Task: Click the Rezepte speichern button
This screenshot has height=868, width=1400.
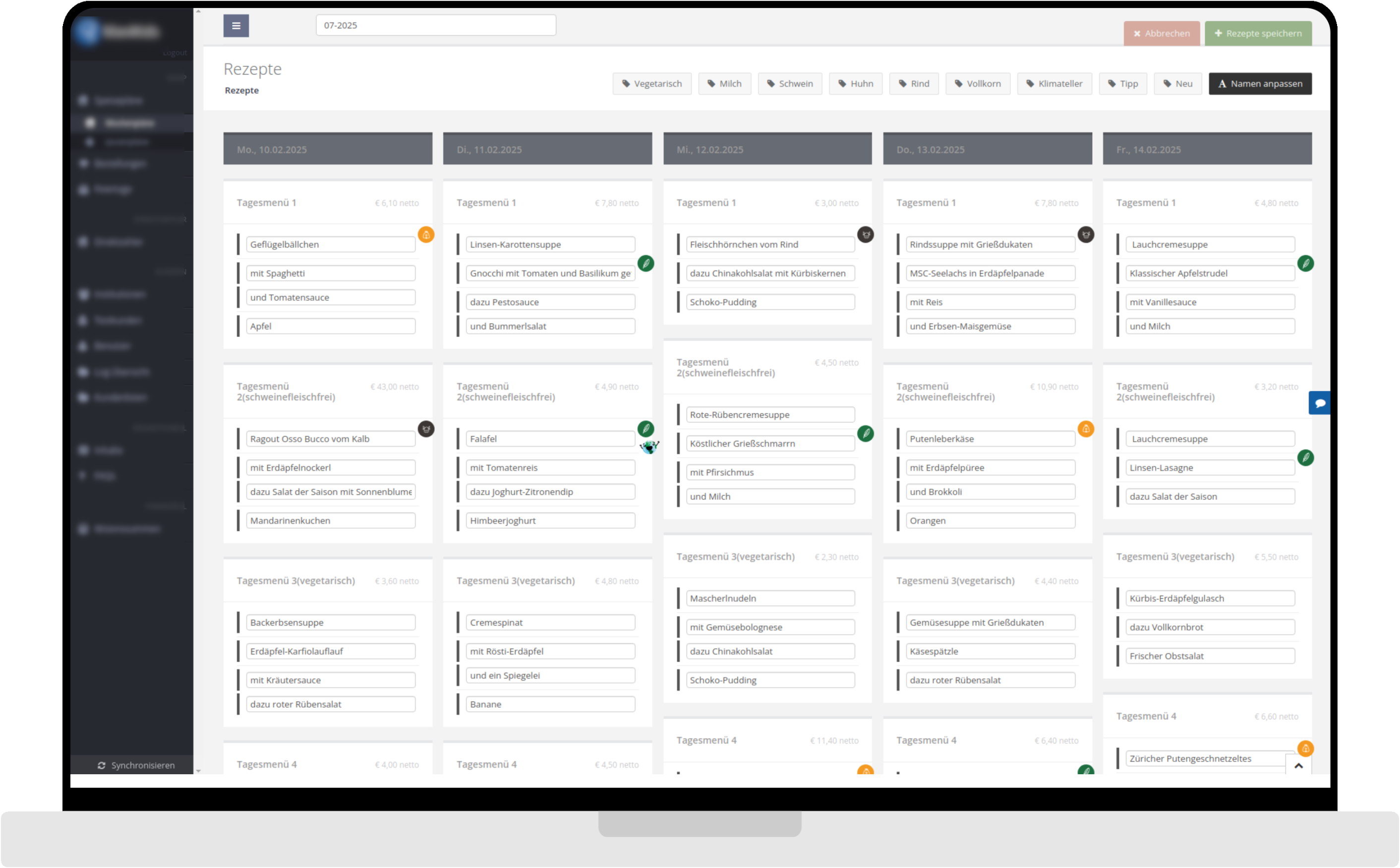Action: (x=1258, y=33)
